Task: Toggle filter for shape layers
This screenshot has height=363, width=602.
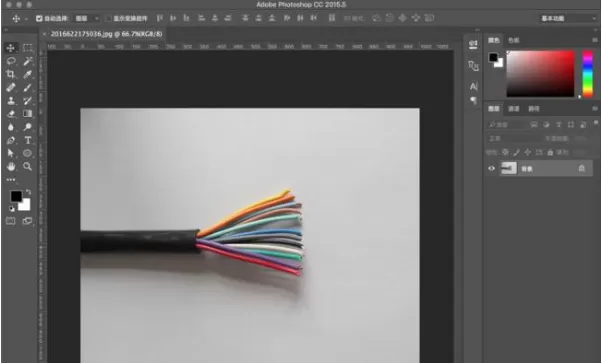Action: (x=571, y=125)
